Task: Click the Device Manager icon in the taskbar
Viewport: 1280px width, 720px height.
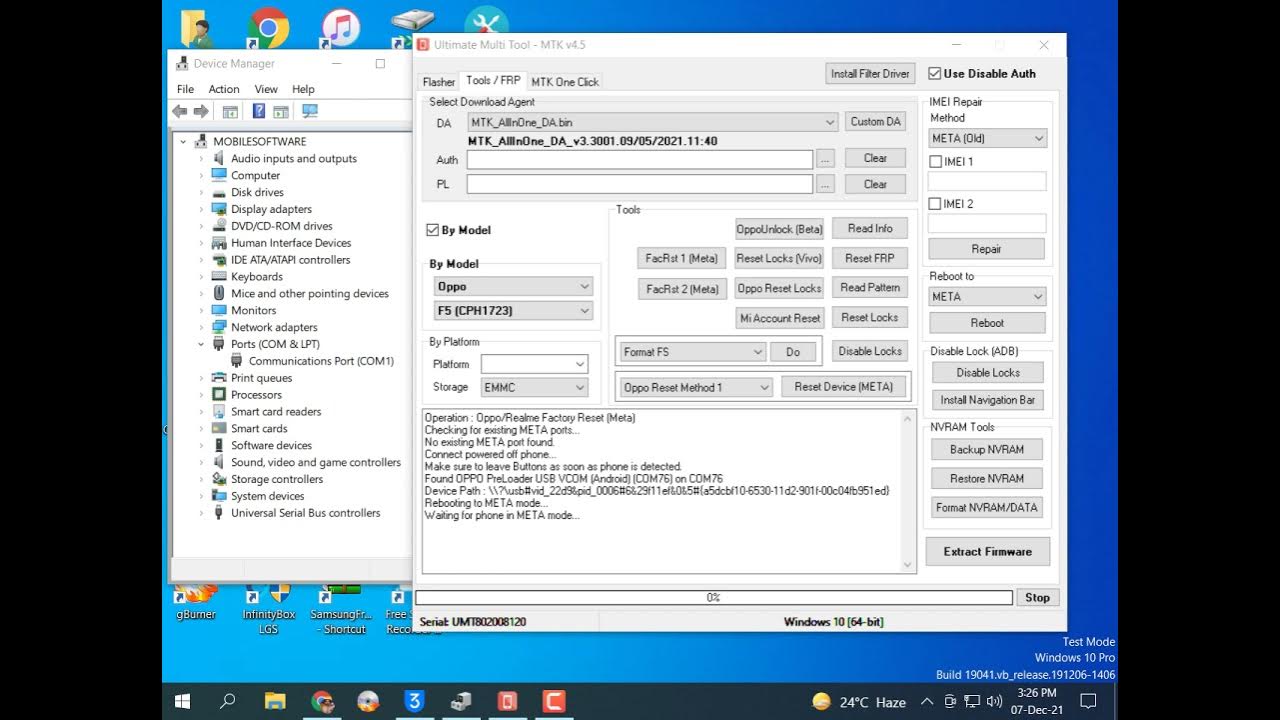Action: 461,701
